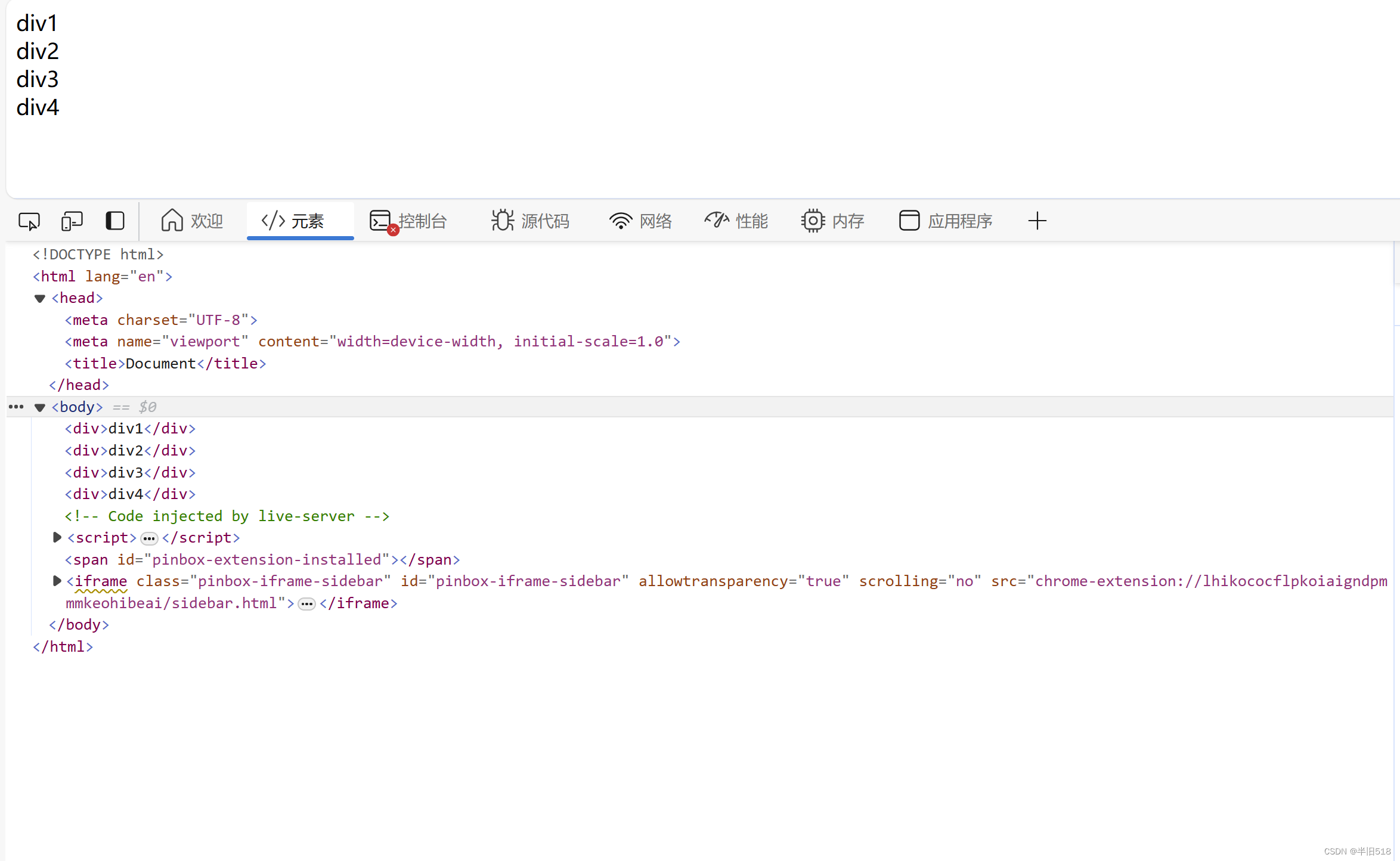Select the <div>div1</div> node
The height and width of the screenshot is (861, 1400).
[x=130, y=429]
